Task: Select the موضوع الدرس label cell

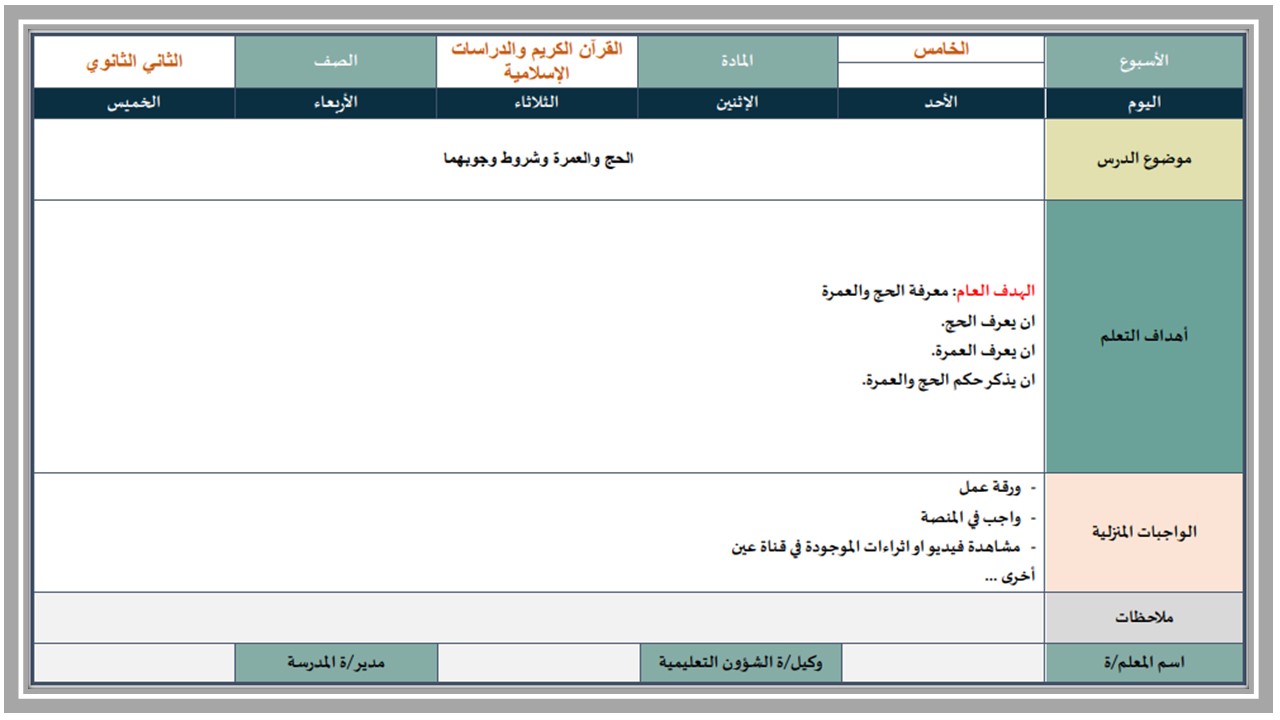Action: 1144,160
